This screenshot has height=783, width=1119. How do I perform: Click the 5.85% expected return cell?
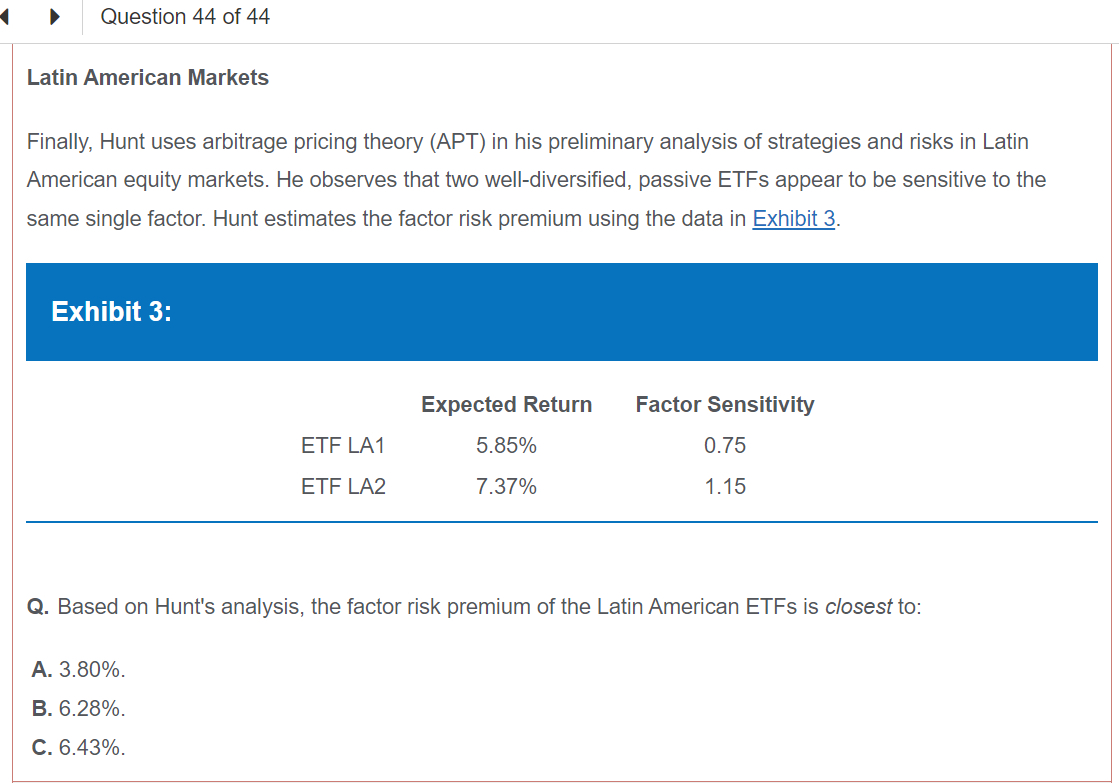point(506,446)
